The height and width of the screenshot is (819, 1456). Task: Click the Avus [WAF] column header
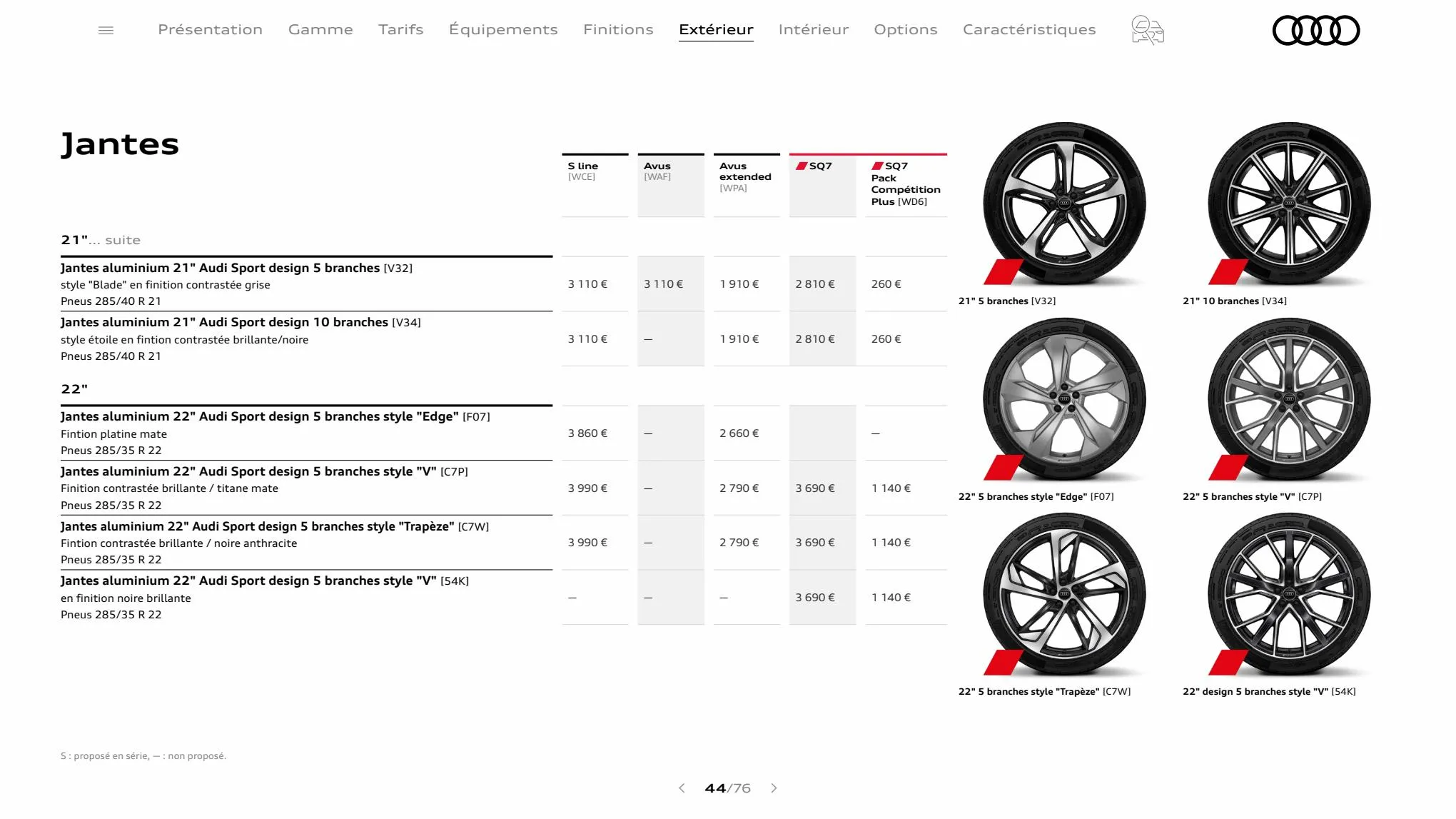pos(671,185)
